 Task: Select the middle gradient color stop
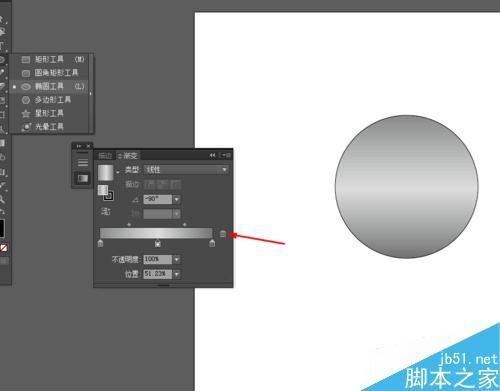[158, 244]
